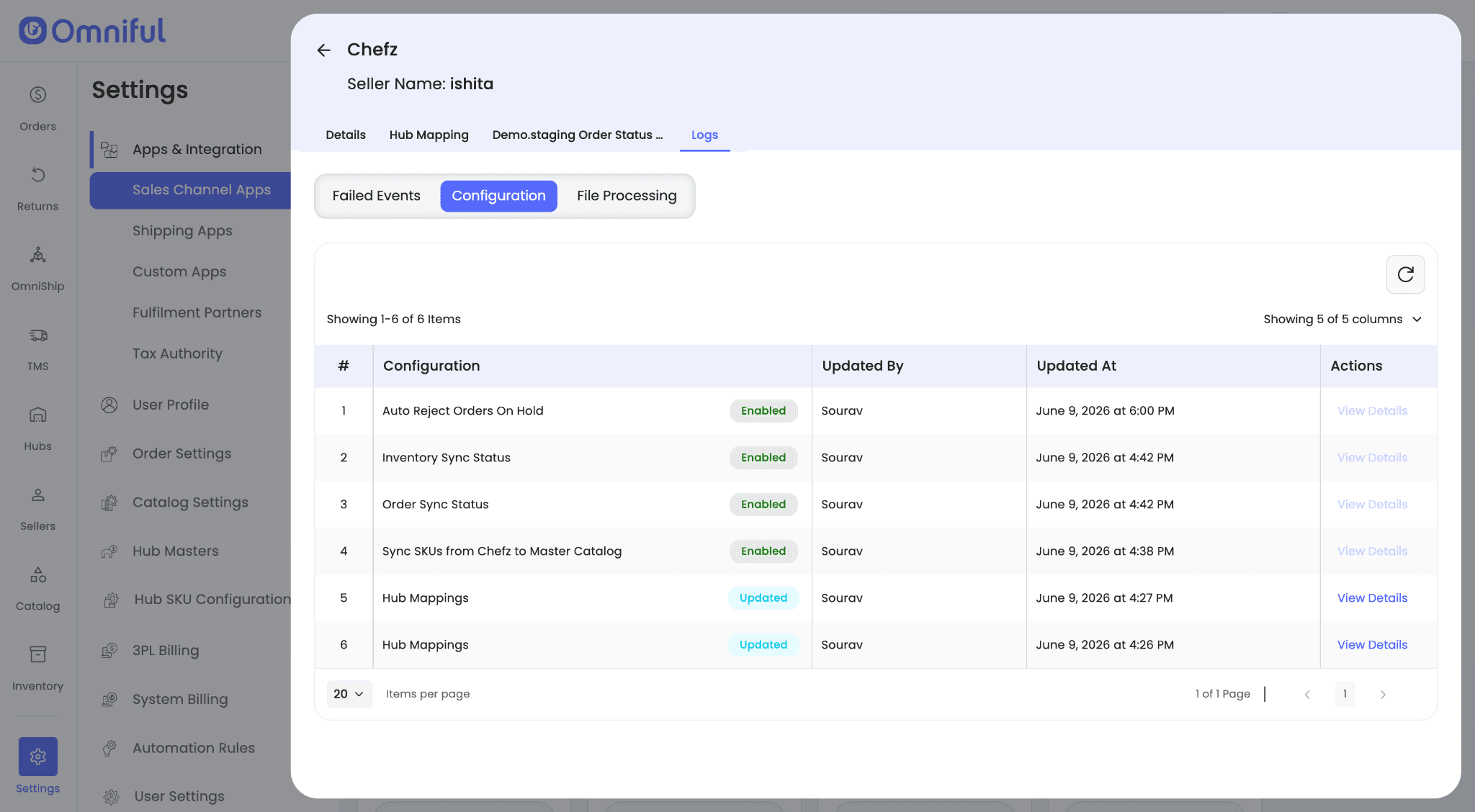This screenshot has width=1475, height=812.
Task: Click 'Inventory Sync Status' configuration name
Action: pos(446,458)
